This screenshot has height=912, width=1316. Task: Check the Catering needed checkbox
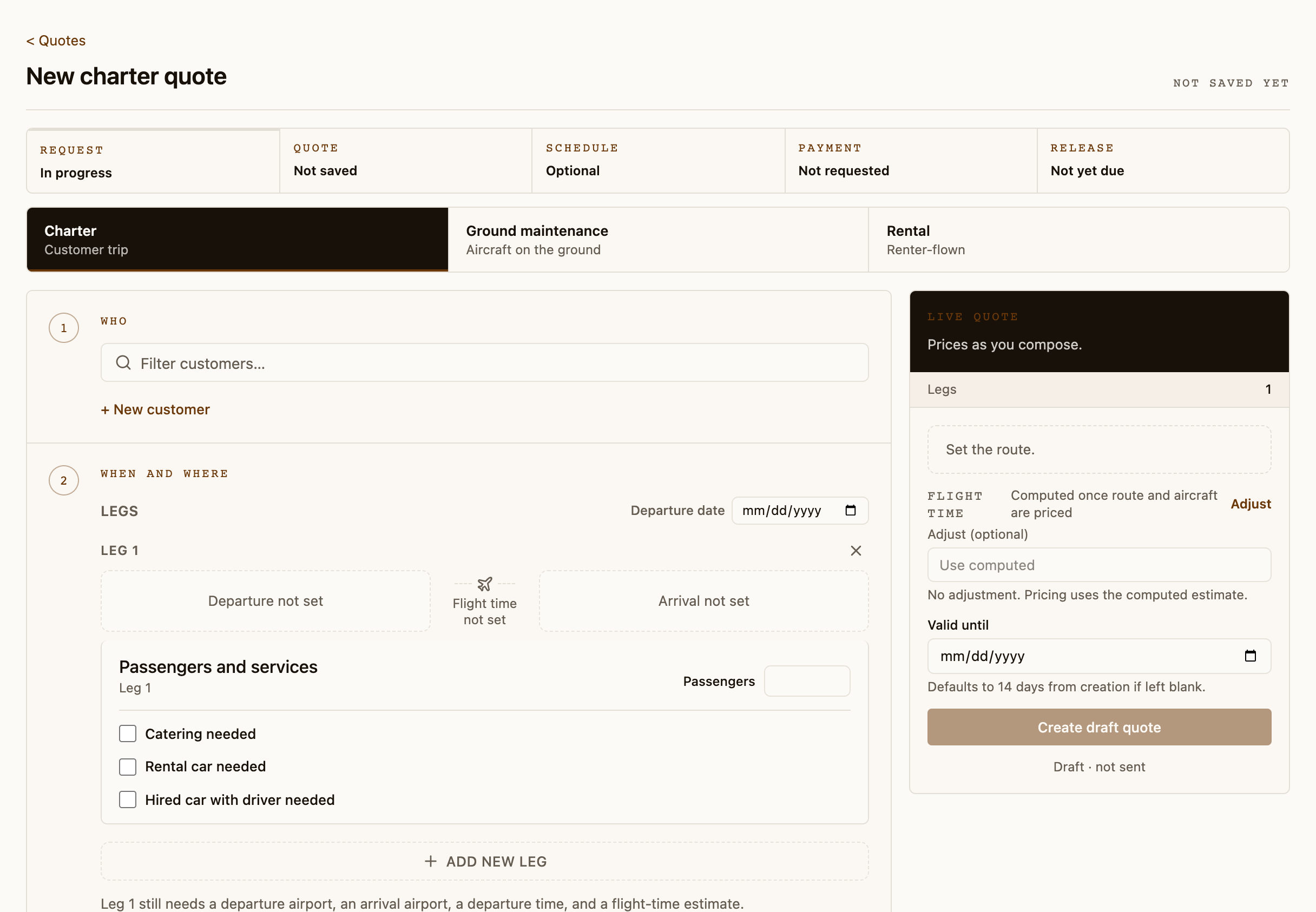coord(128,733)
